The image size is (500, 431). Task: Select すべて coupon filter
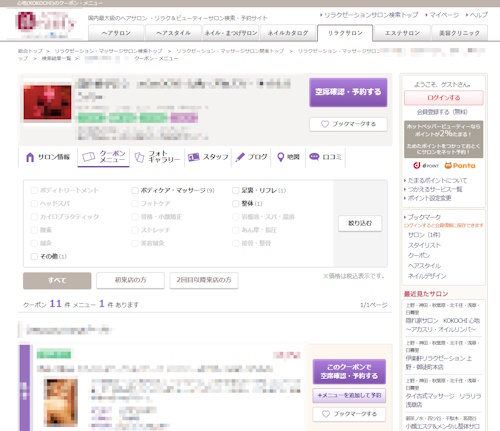pyautogui.click(x=57, y=280)
